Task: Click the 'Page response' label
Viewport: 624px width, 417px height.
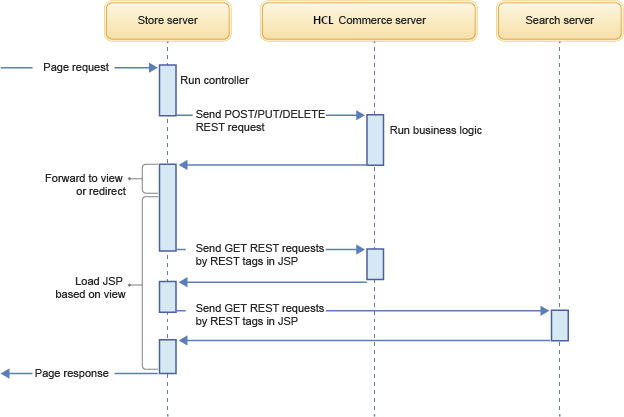Action: point(72,373)
